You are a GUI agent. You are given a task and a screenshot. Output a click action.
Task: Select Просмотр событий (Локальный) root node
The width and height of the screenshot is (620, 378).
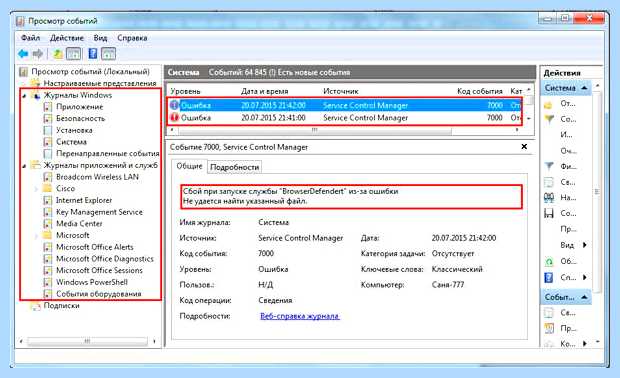pyautogui.click(x=91, y=72)
